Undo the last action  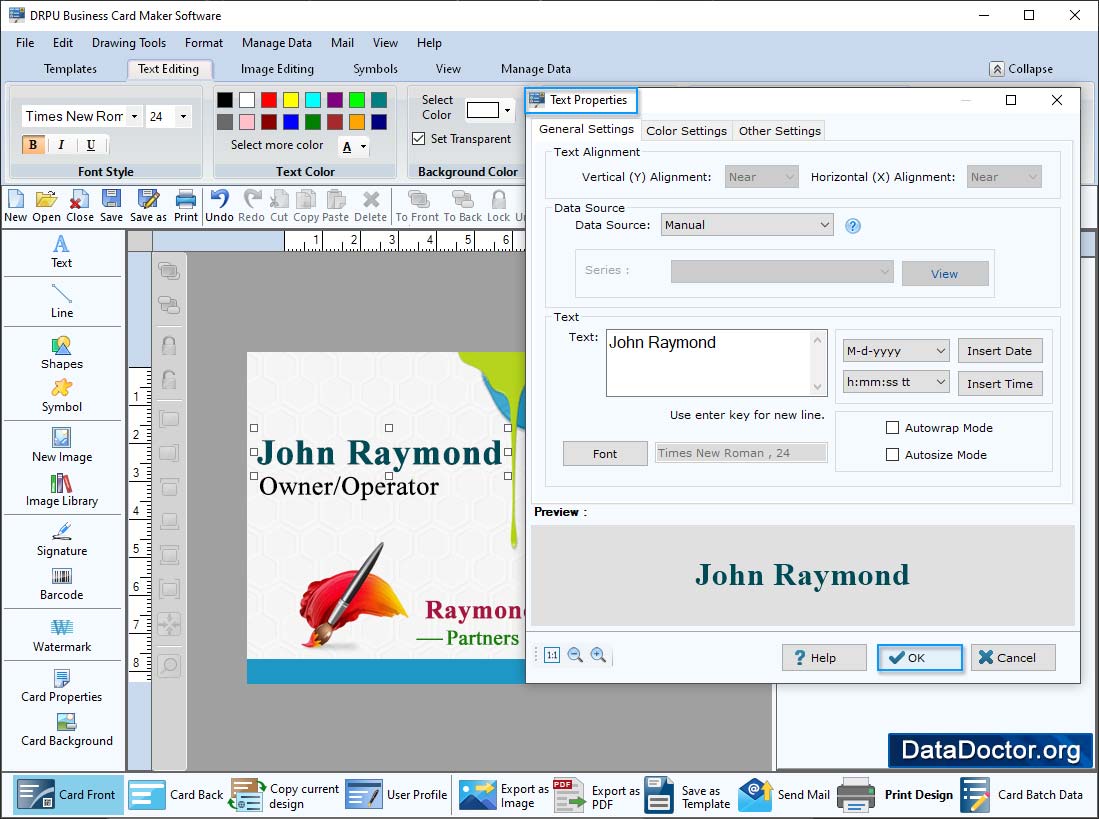pos(219,206)
